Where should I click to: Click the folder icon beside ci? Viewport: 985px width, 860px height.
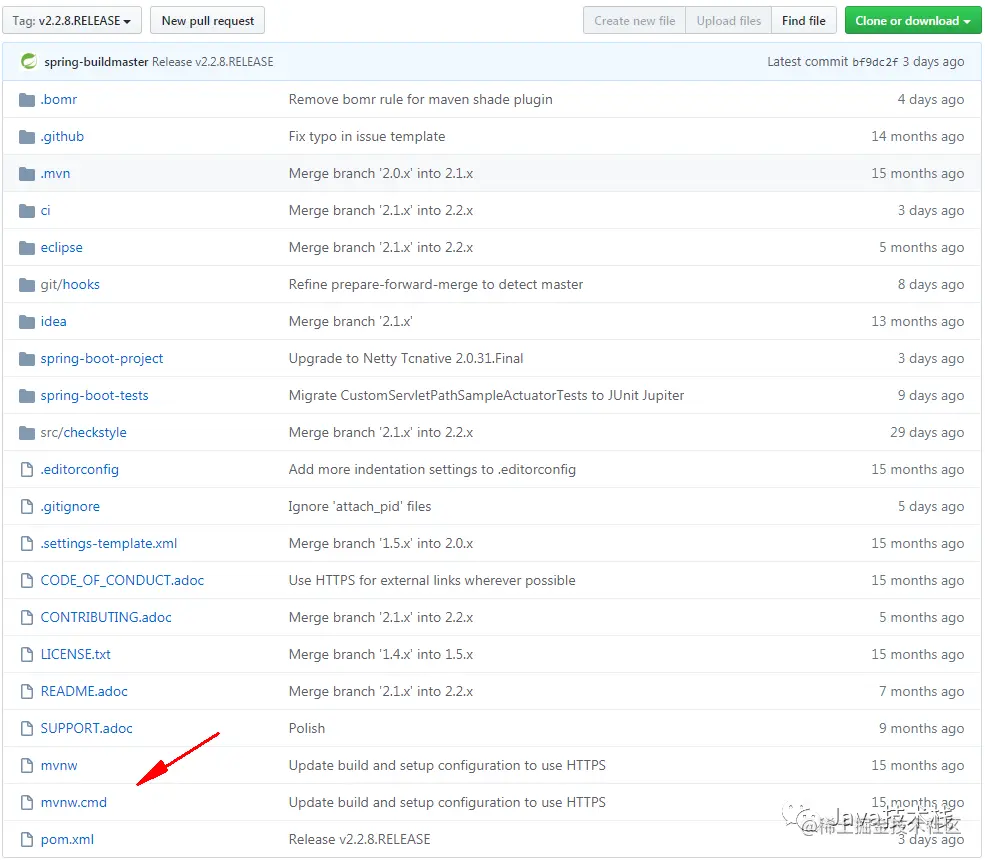pyautogui.click(x=27, y=211)
